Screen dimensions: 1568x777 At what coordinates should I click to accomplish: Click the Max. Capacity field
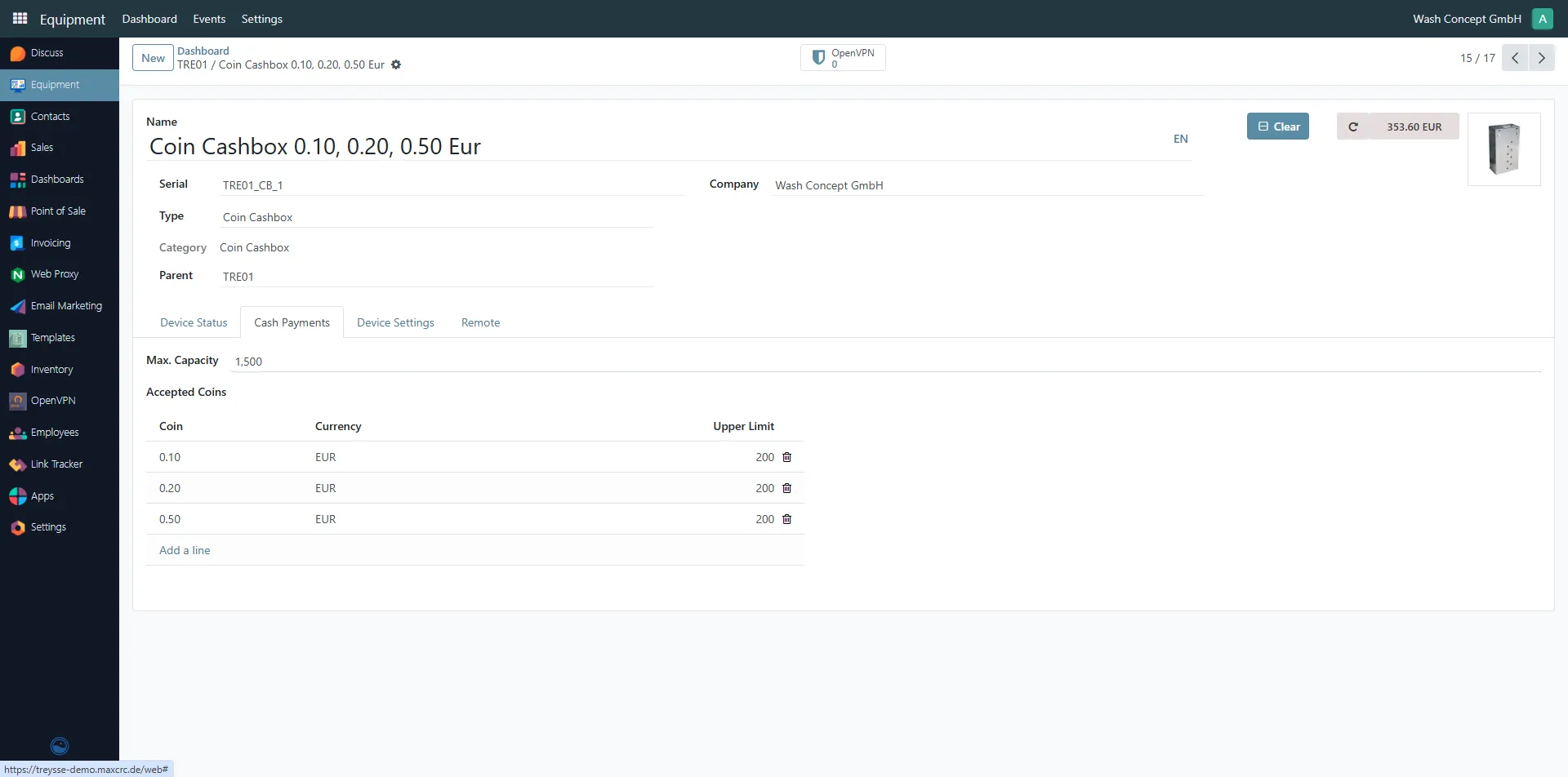(x=886, y=362)
